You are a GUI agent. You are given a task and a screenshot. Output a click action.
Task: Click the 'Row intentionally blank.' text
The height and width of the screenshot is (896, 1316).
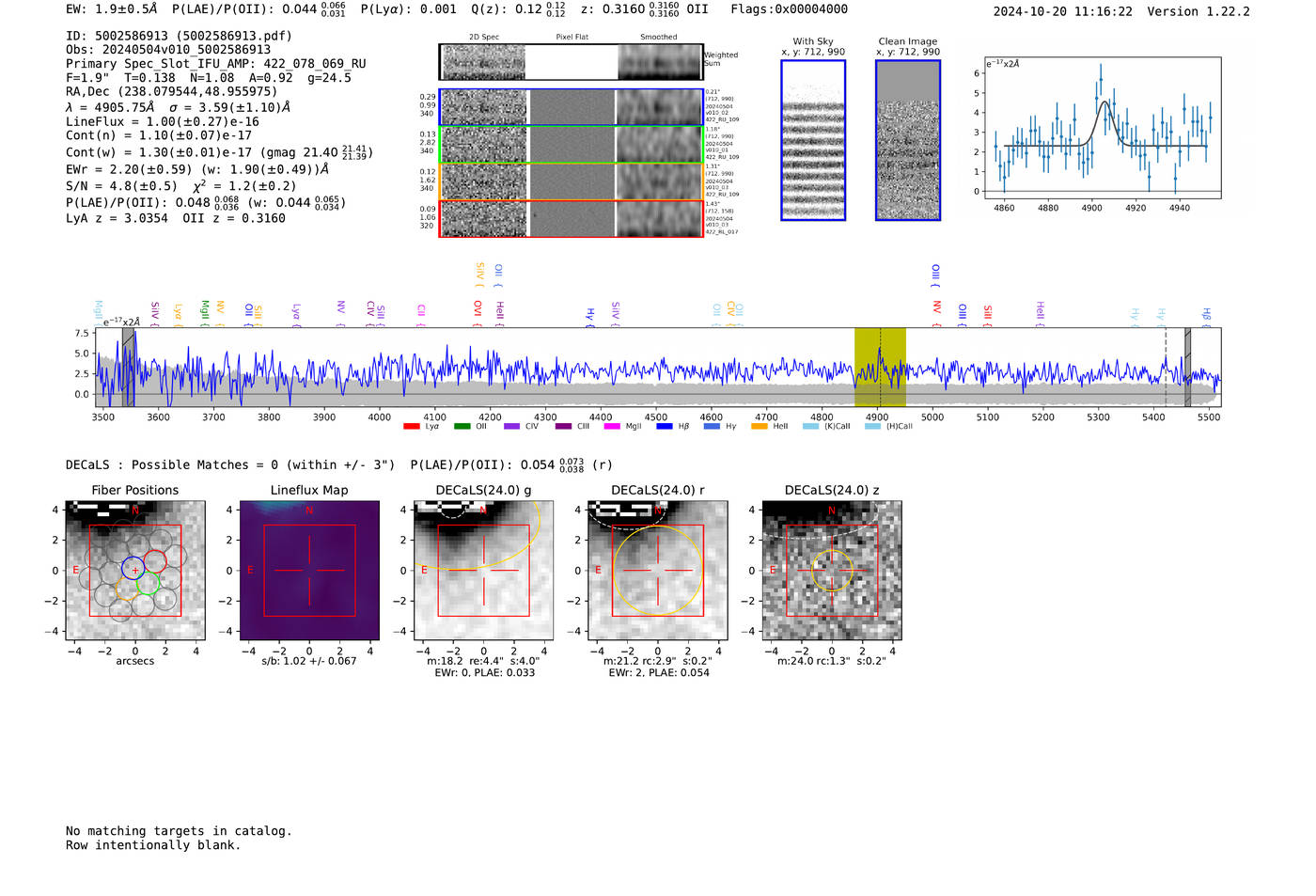coord(153,845)
